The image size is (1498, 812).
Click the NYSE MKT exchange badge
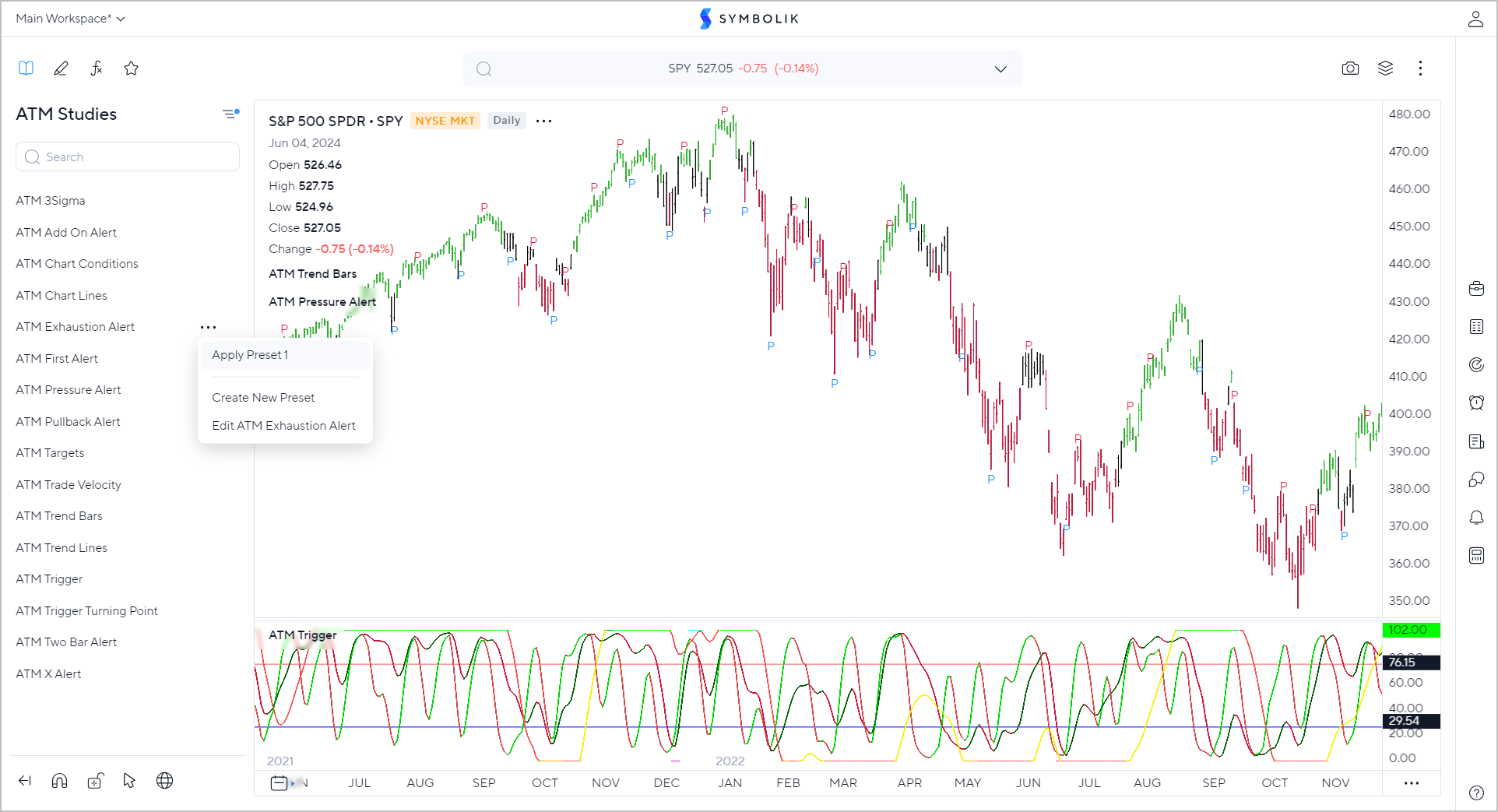[445, 121]
